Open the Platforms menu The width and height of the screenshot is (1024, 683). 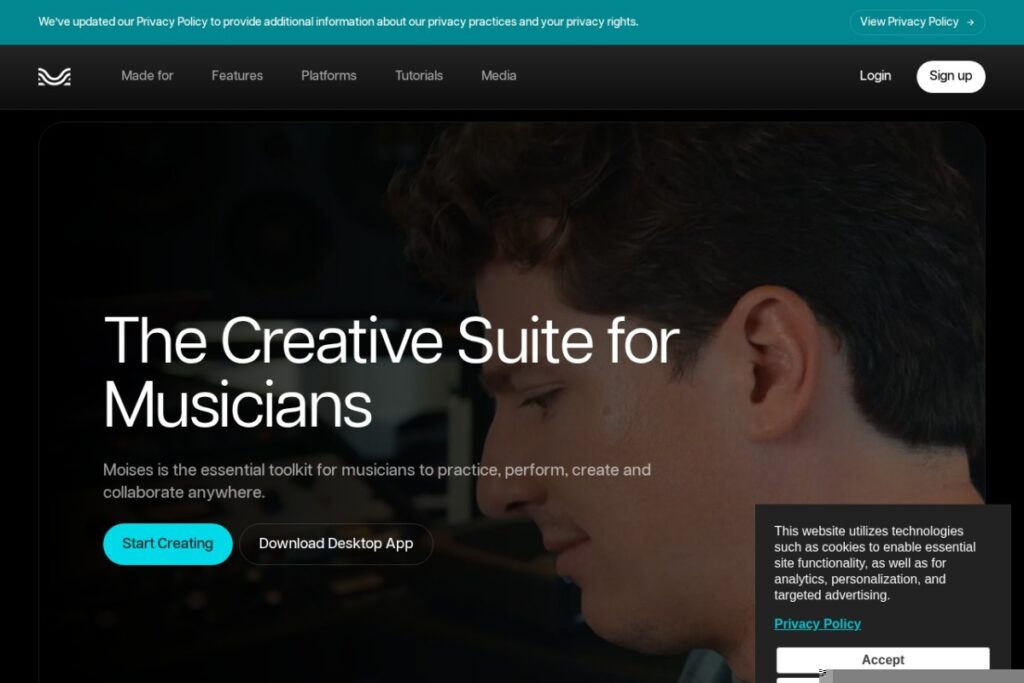pyautogui.click(x=328, y=76)
